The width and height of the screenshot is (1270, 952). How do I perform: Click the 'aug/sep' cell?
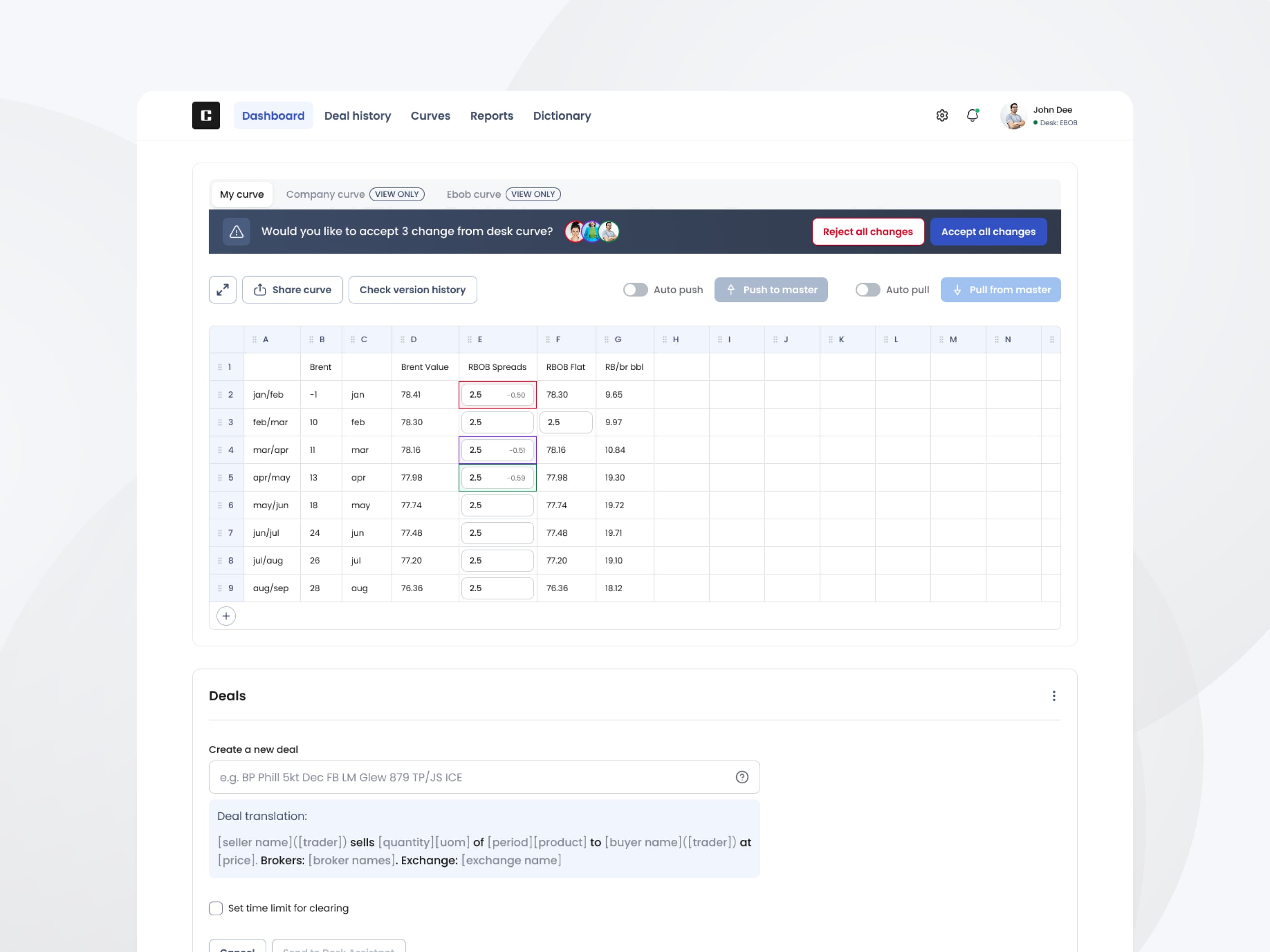click(272, 588)
